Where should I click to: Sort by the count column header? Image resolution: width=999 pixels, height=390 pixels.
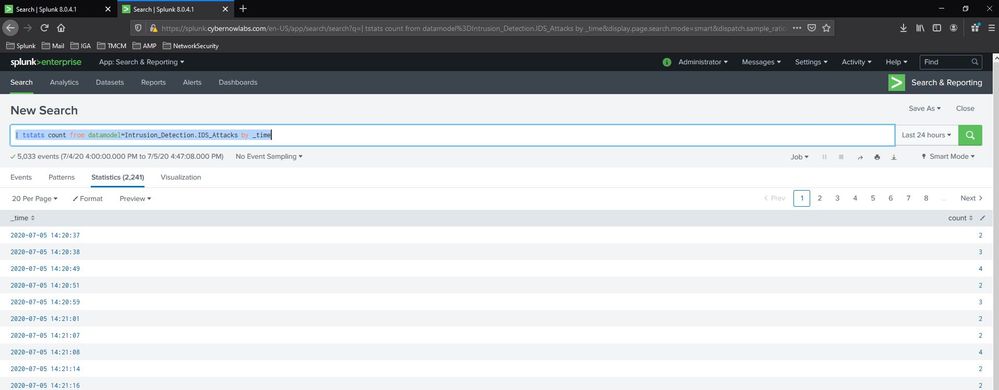click(960, 218)
